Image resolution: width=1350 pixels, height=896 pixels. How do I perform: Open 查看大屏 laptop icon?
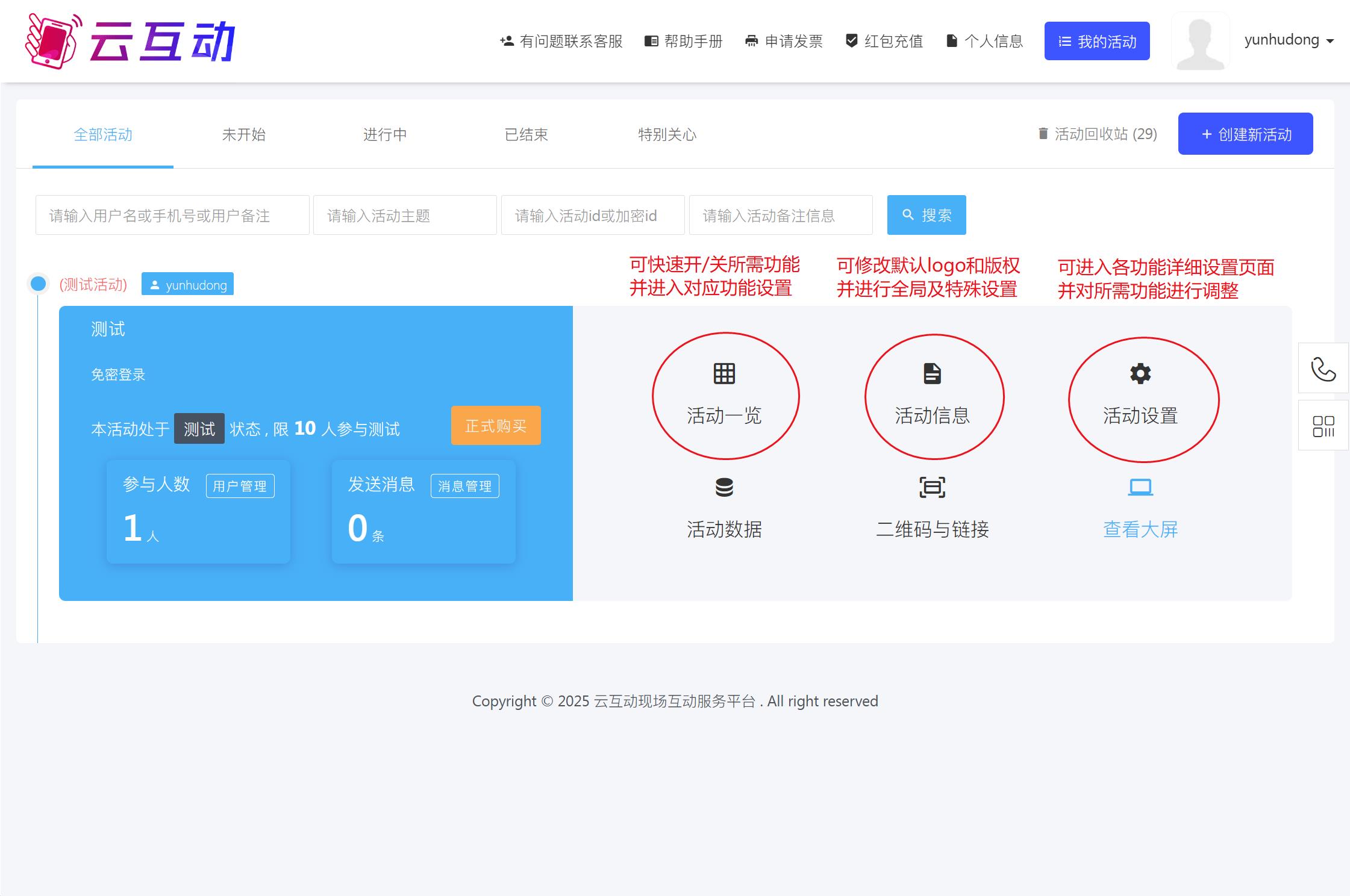pyautogui.click(x=1140, y=487)
